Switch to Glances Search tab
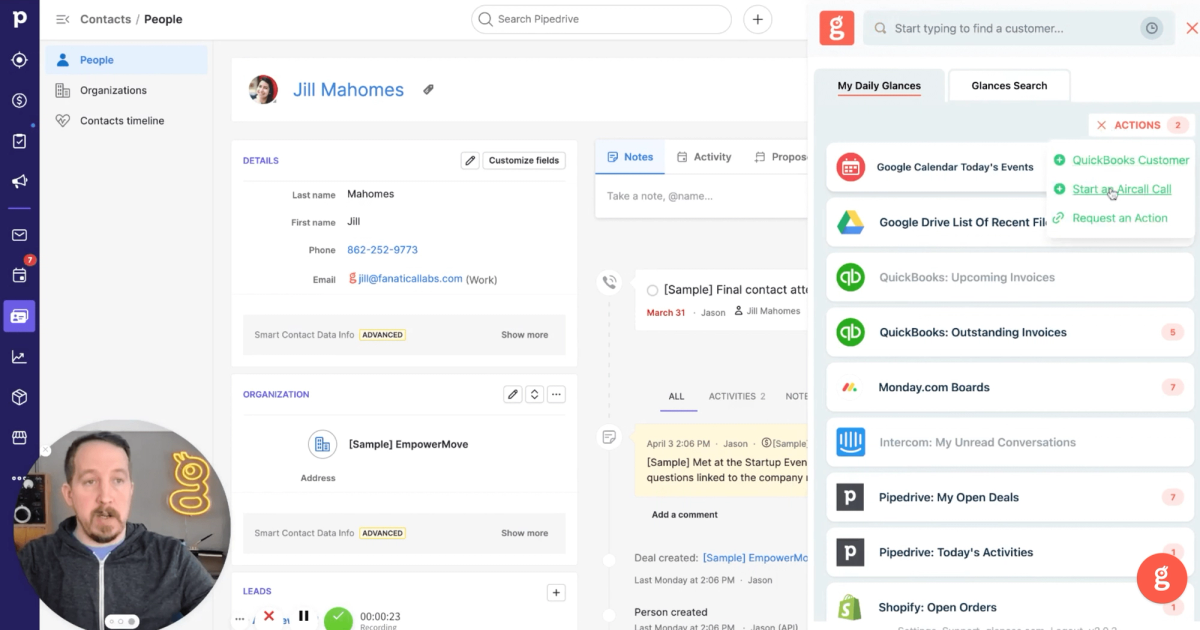Viewport: 1200px width, 630px height. (x=1009, y=86)
